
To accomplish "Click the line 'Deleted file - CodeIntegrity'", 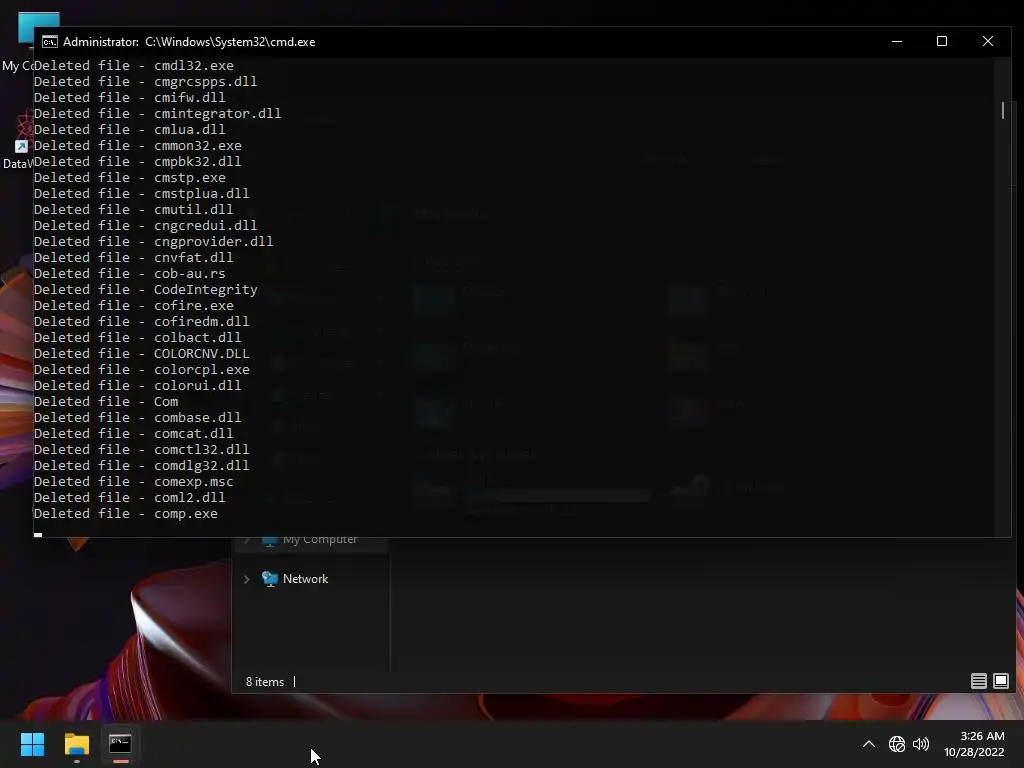I will (x=146, y=289).
